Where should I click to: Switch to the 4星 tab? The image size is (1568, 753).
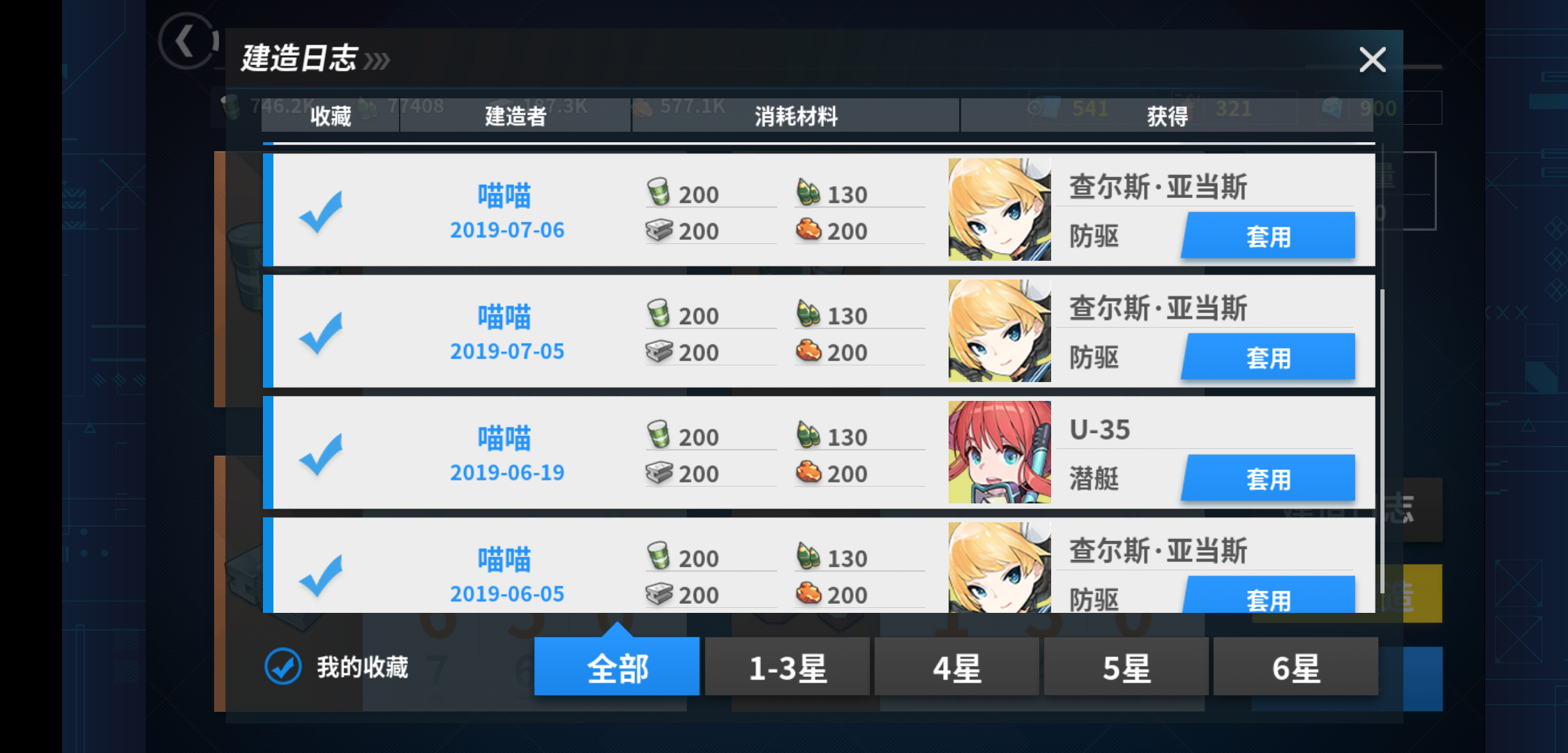pos(957,667)
